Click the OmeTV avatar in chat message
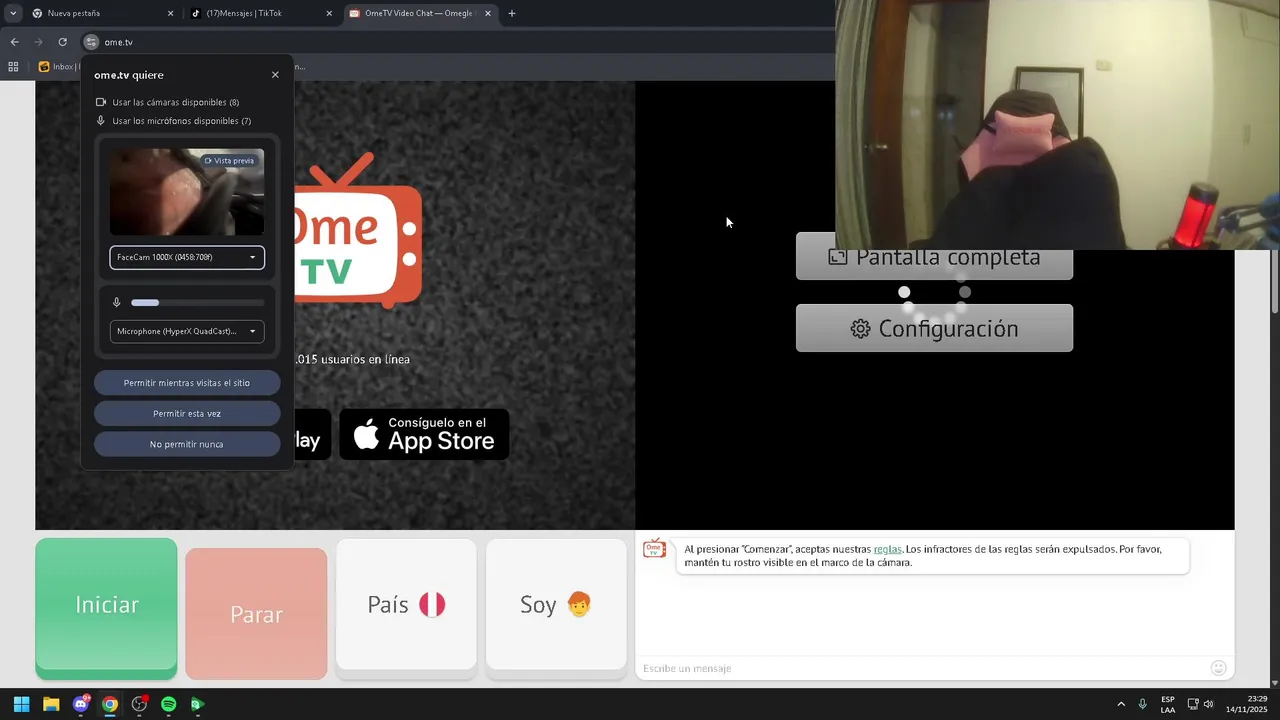The height and width of the screenshot is (720, 1280). coord(654,549)
